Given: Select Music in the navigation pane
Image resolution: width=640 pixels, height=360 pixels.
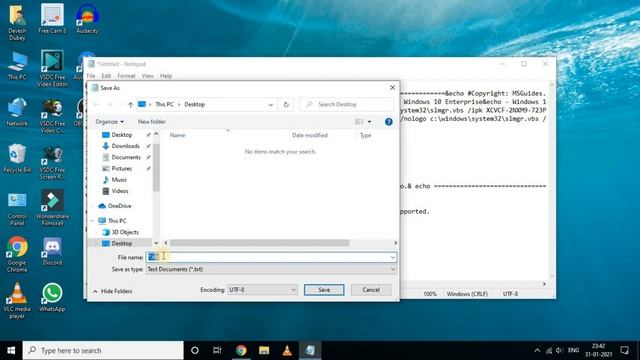Looking at the screenshot, I should (119, 180).
